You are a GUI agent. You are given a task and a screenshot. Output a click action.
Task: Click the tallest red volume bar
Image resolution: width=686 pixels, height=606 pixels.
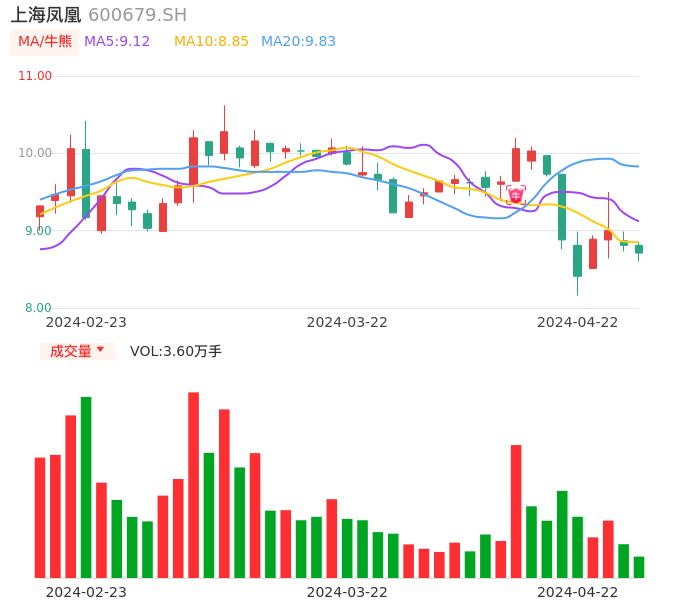pos(193,484)
